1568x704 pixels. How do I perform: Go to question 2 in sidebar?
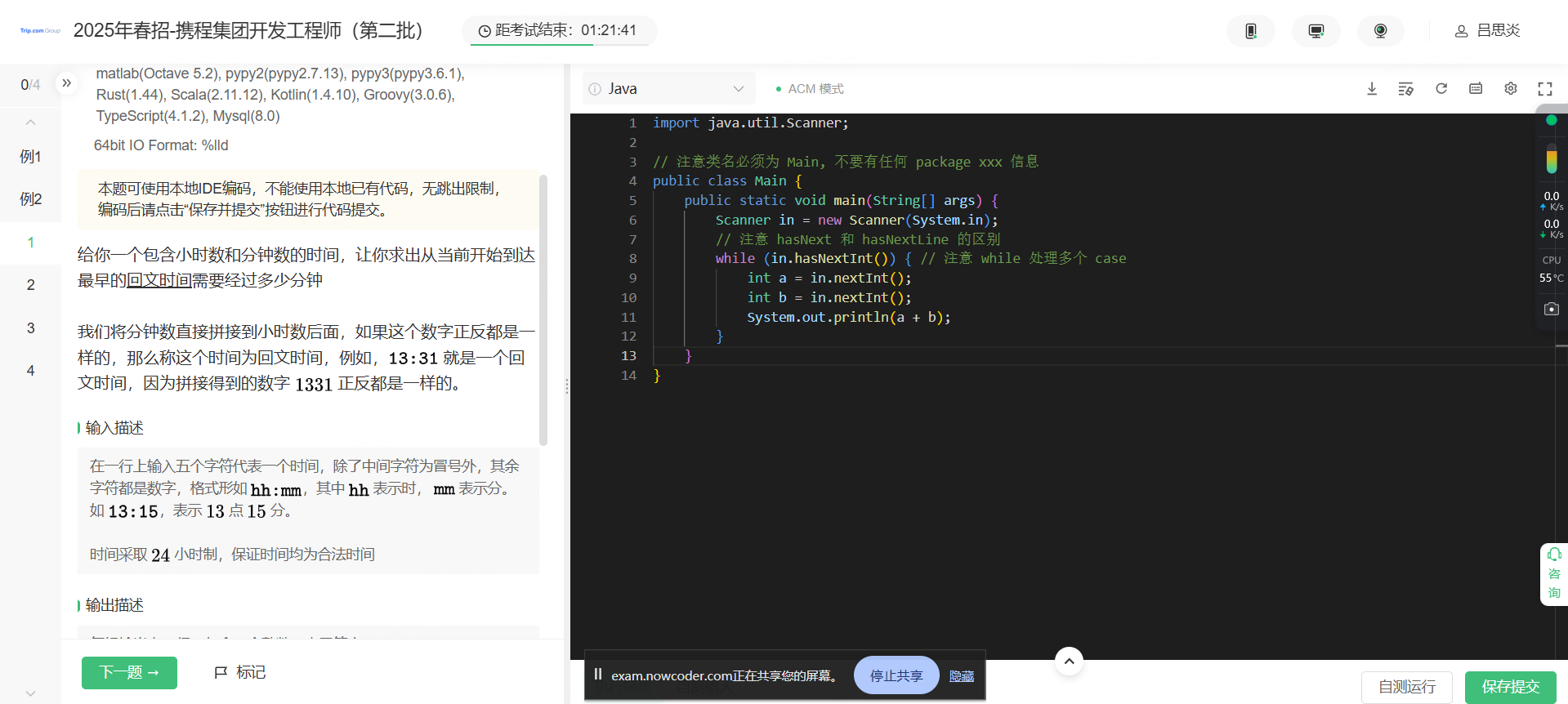pyautogui.click(x=30, y=285)
